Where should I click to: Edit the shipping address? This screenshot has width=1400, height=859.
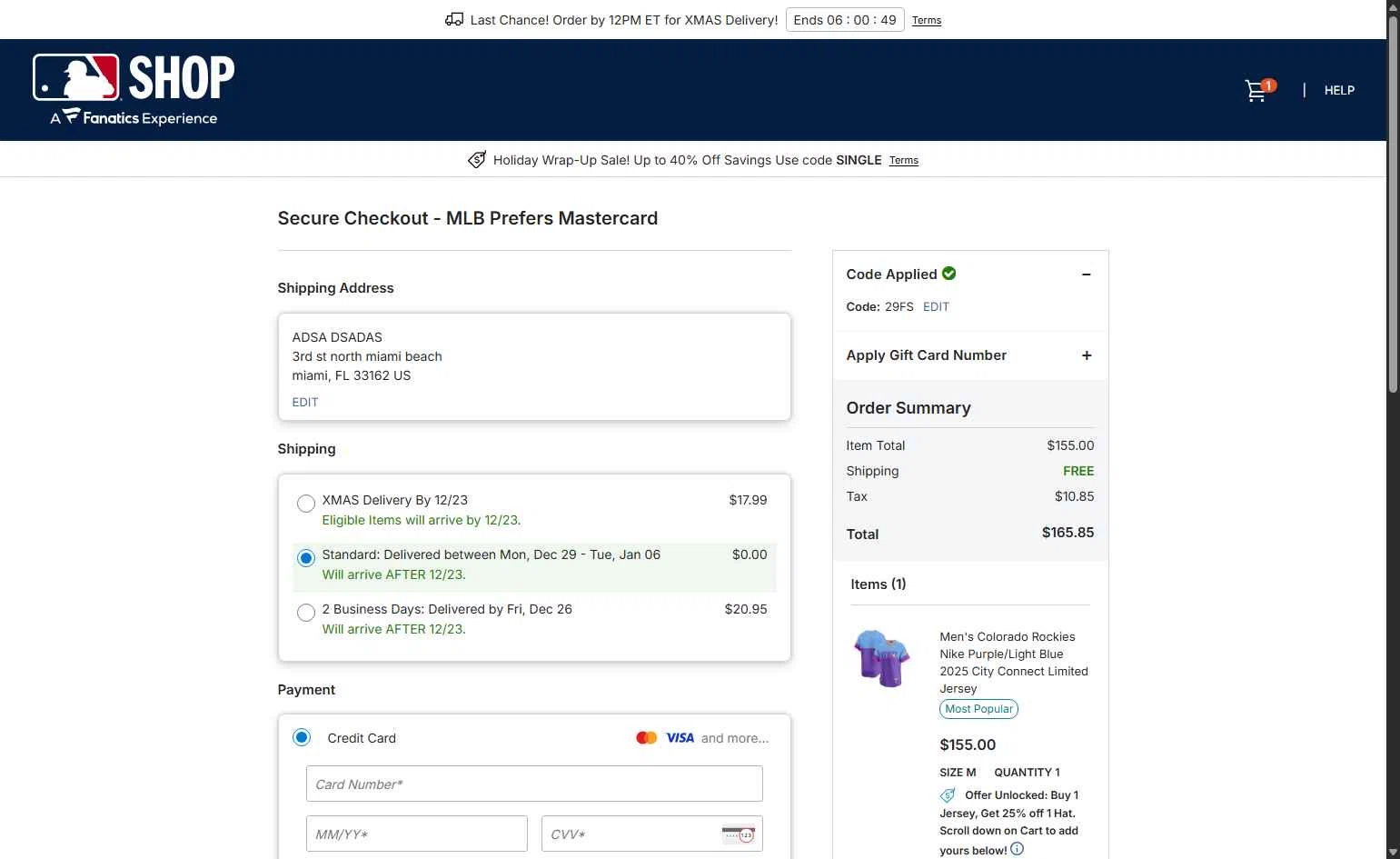tap(305, 402)
